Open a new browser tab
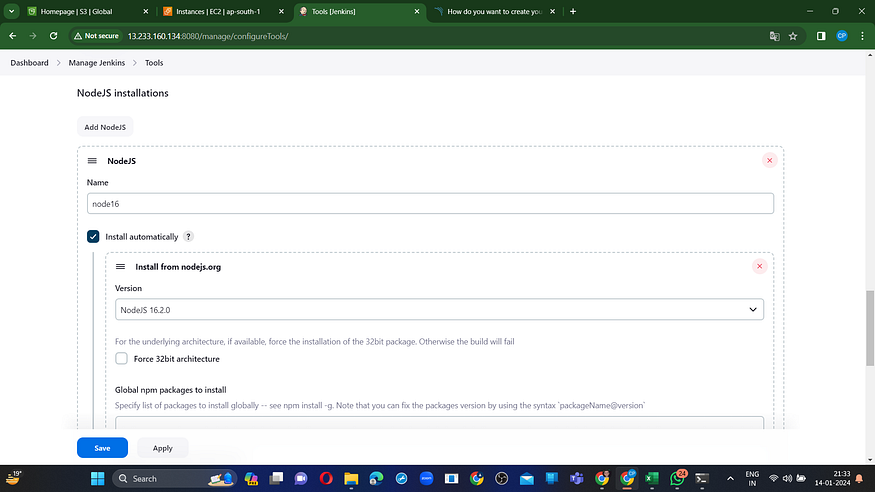The image size is (875, 492). [573, 11]
